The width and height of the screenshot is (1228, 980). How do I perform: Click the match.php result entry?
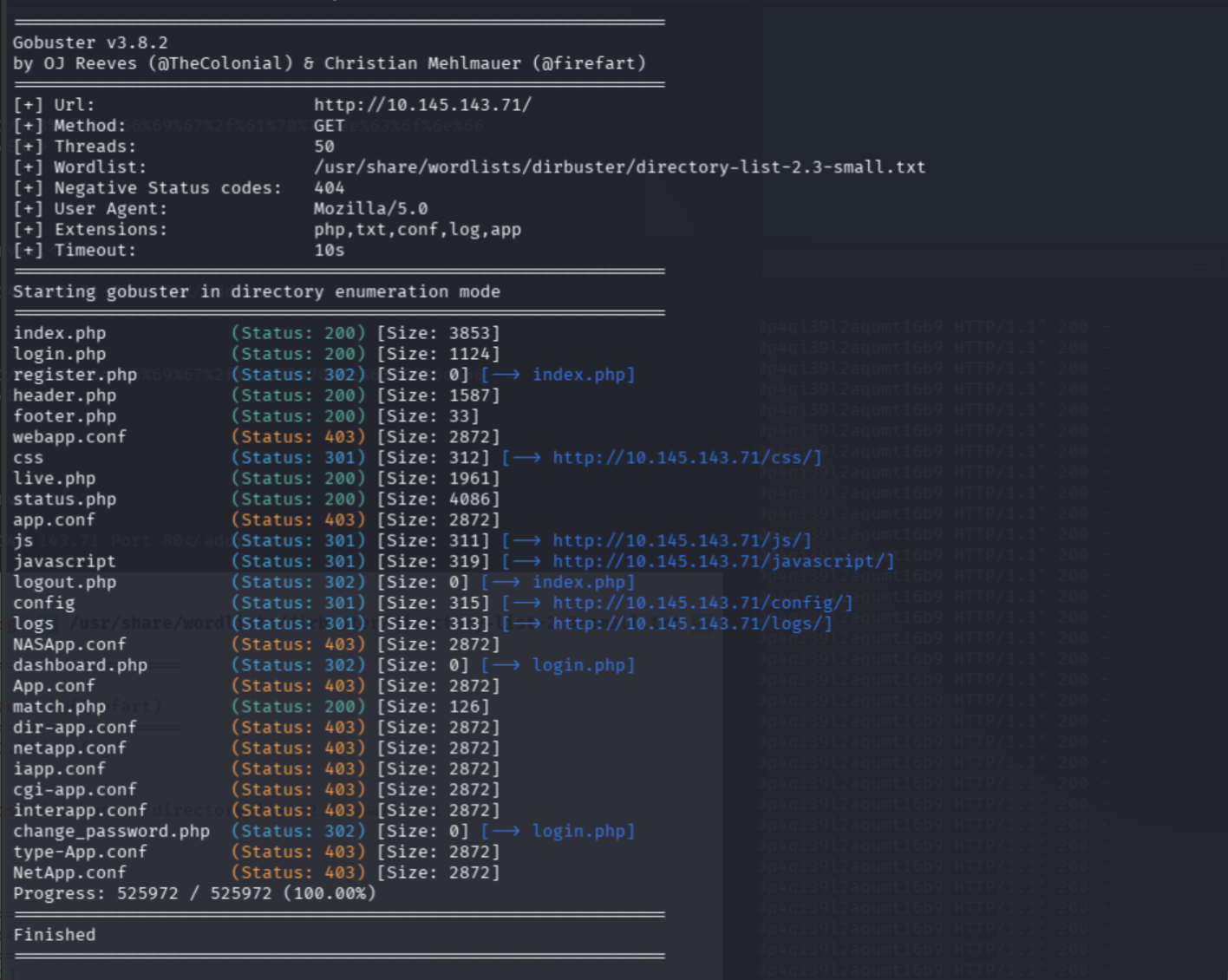click(x=59, y=708)
